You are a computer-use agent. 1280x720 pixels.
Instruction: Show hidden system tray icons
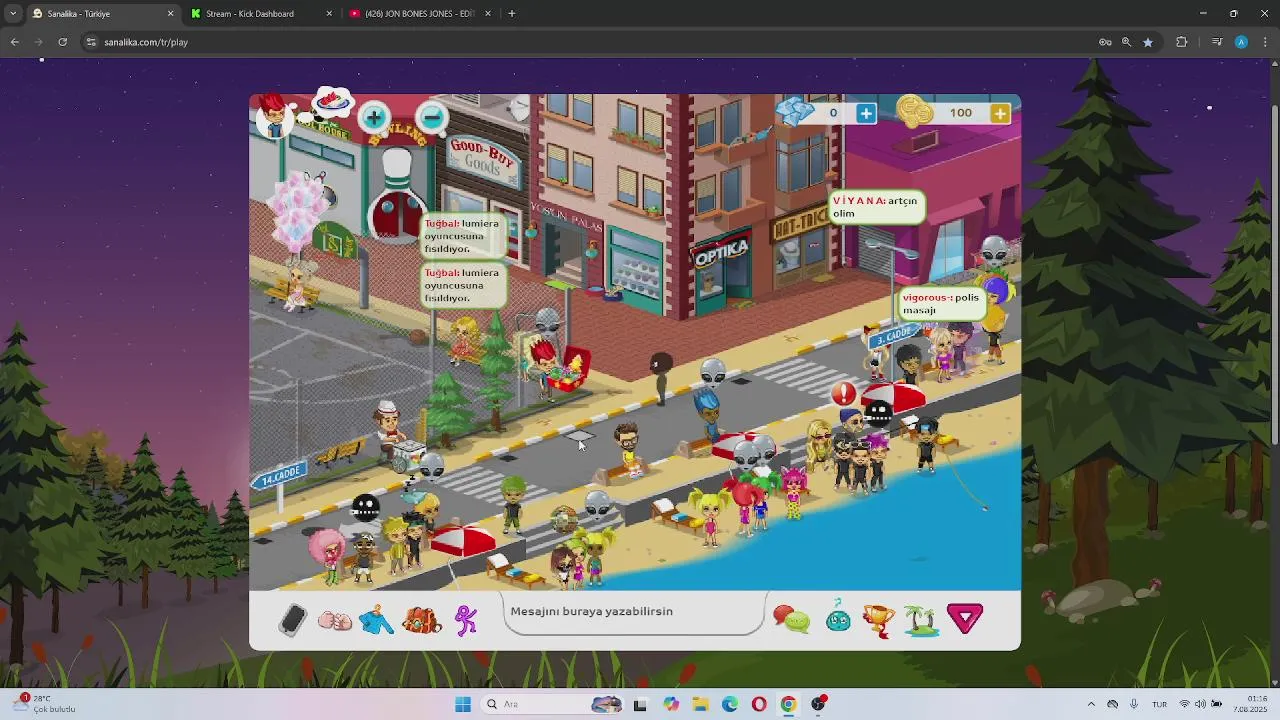pyautogui.click(x=1091, y=704)
